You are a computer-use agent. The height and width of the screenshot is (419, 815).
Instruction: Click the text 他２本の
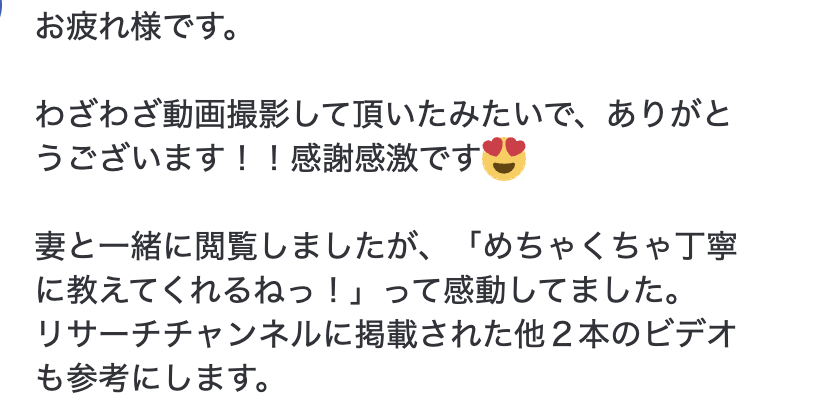tap(580, 335)
